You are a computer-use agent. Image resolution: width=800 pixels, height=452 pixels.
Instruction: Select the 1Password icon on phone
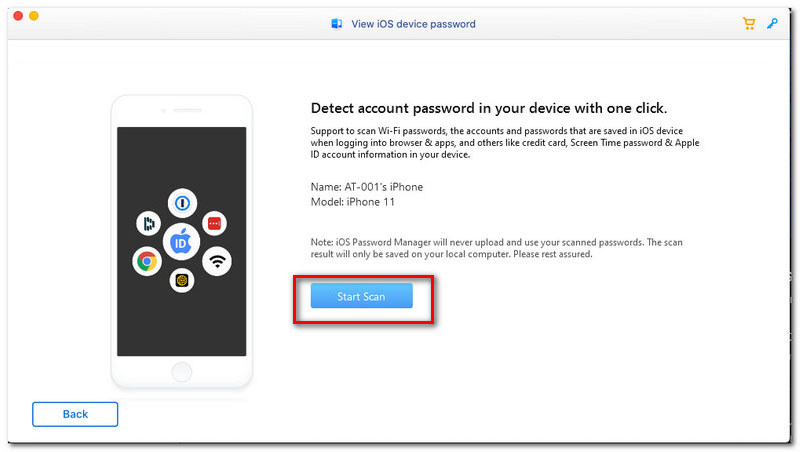pyautogui.click(x=181, y=203)
